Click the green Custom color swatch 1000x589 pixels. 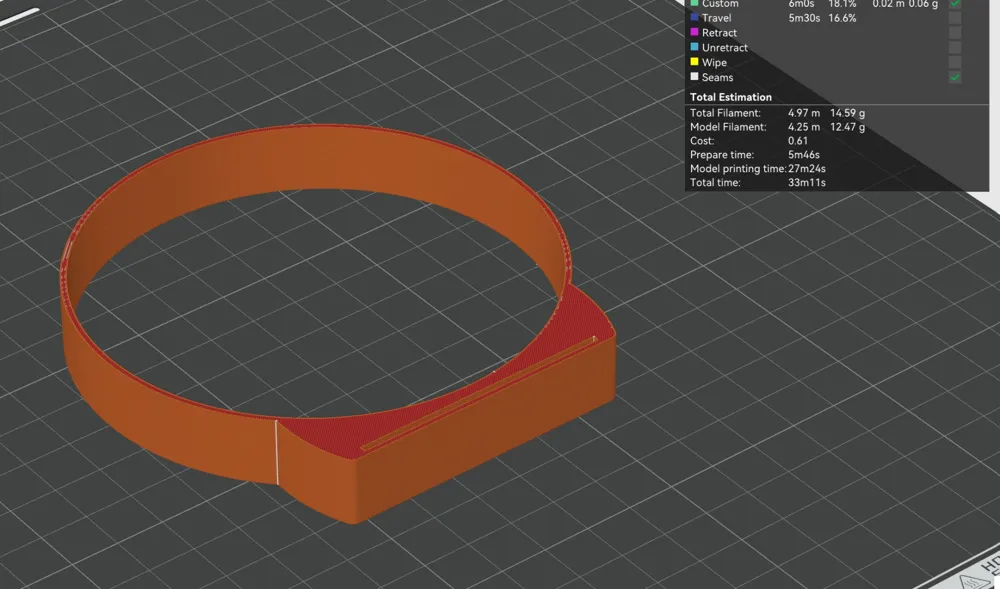(695, 3)
